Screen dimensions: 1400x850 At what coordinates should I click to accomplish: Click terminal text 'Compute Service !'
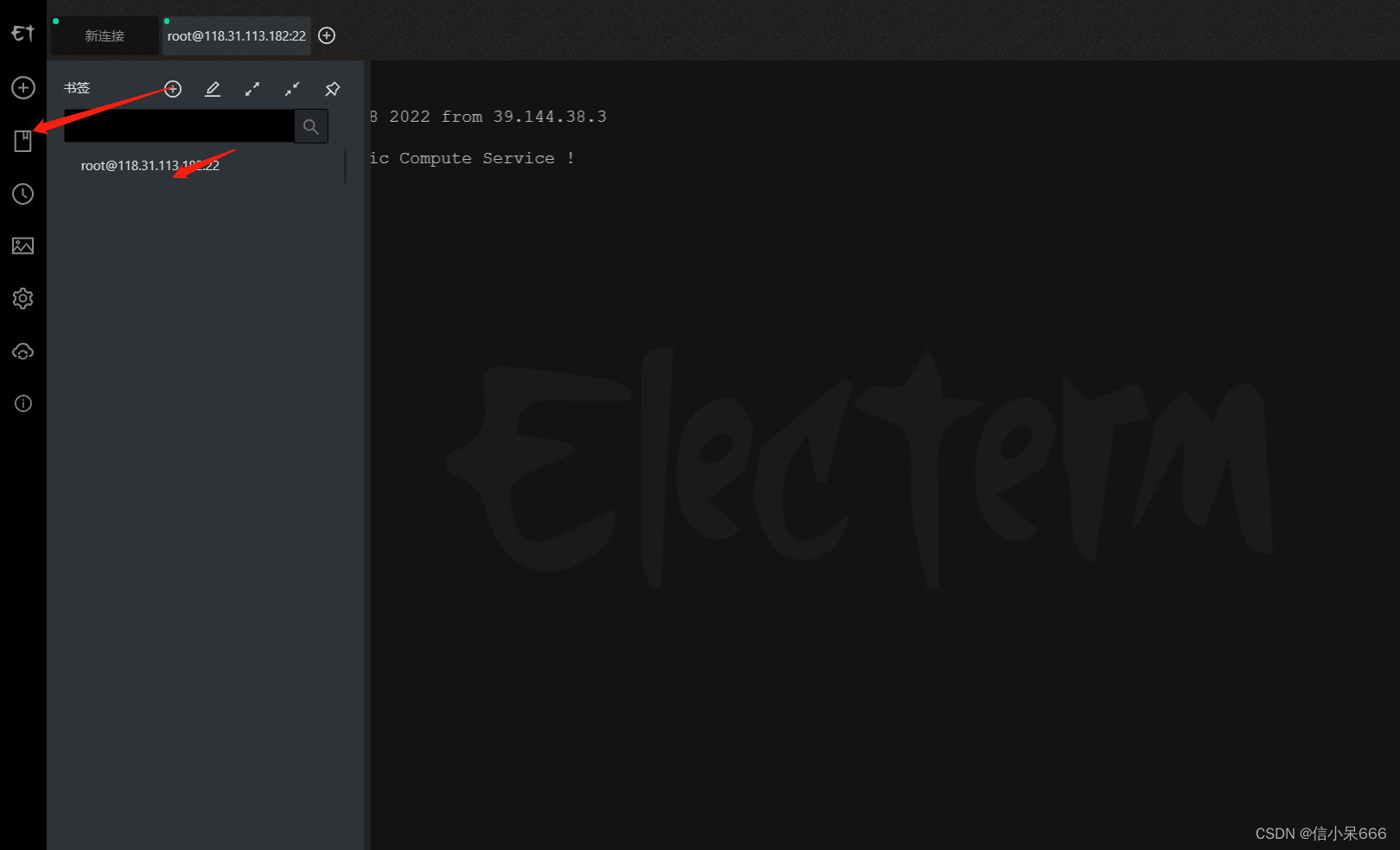pos(487,158)
